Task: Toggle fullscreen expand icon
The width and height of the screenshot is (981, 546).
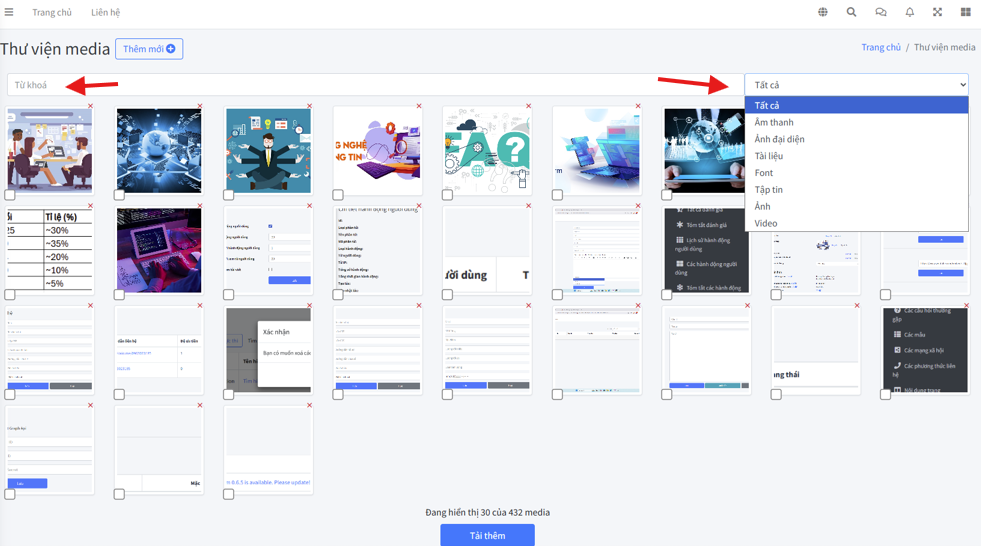Action: coord(937,12)
